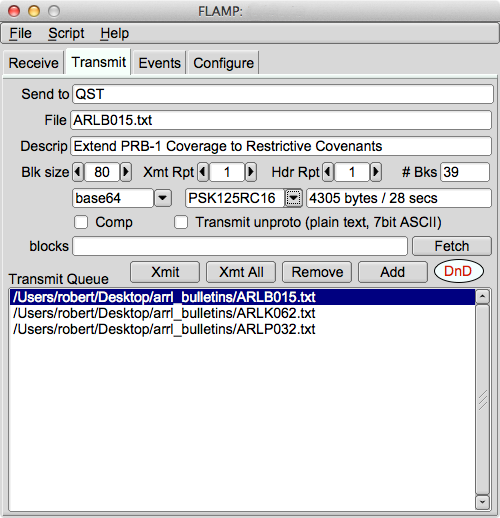The width and height of the screenshot is (500, 518).
Task: Enable the Comp checkbox
Action: (81, 222)
